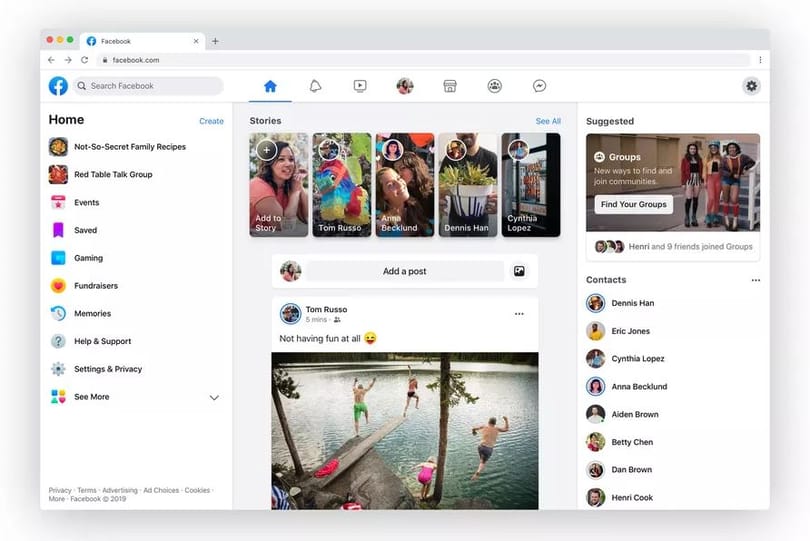
Task: Open chat with Aiden Brown
Action: 622,414
